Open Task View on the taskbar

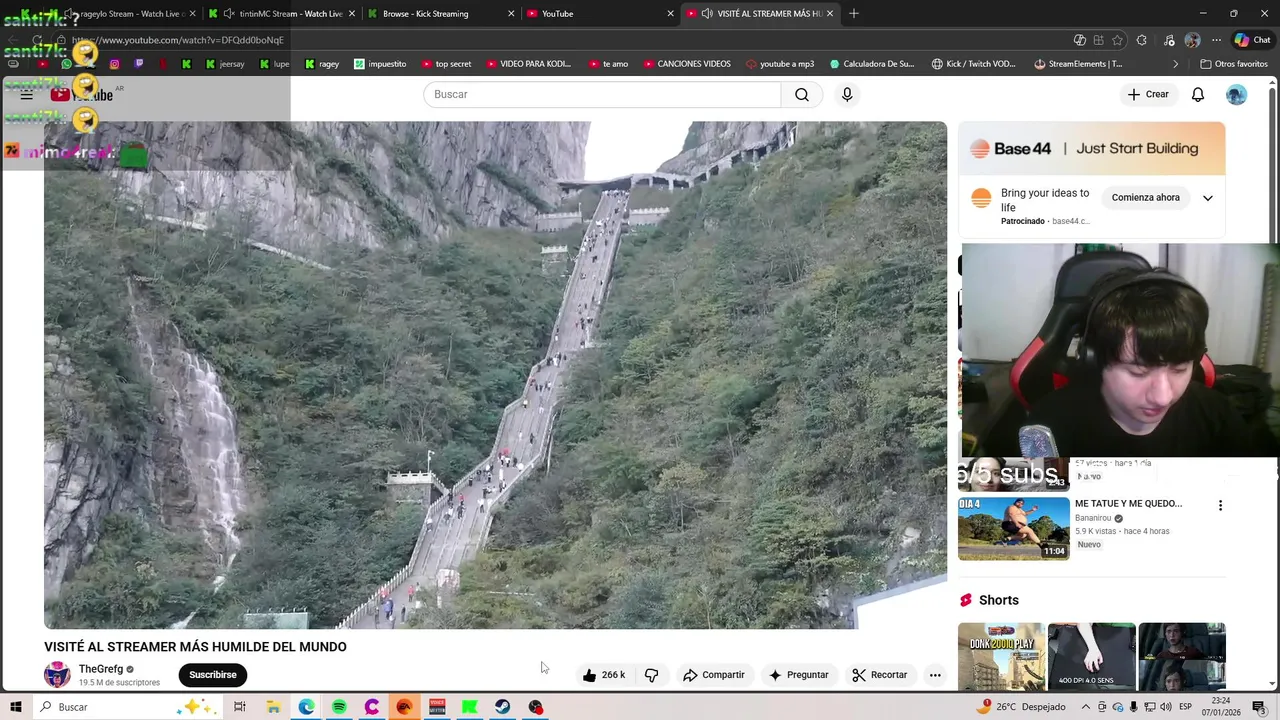240,707
